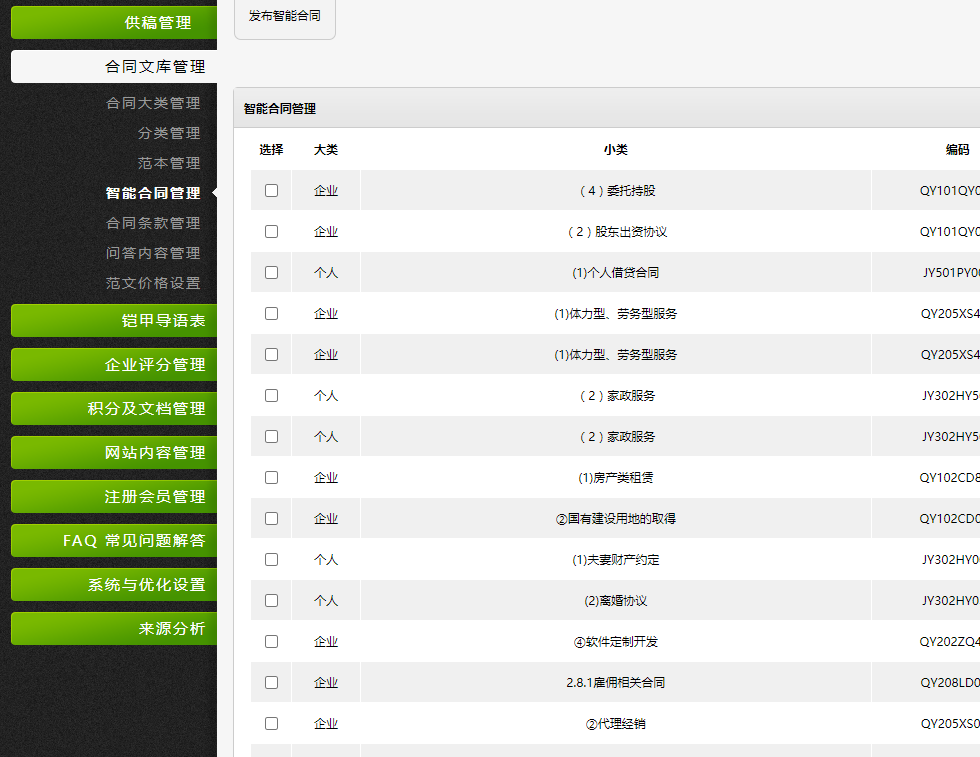
Task: Check the box for (1)夫妻财产约定 row
Action: point(271,559)
